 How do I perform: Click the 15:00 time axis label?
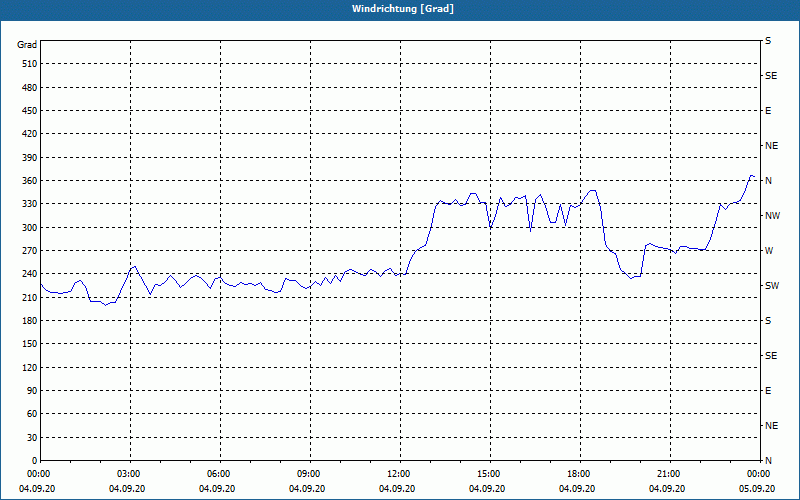coord(490,474)
